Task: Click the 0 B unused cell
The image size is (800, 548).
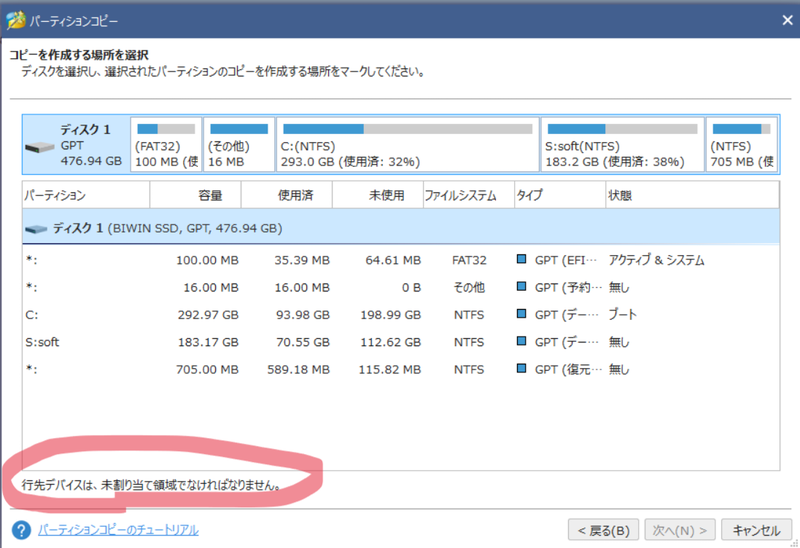Action: tap(411, 287)
